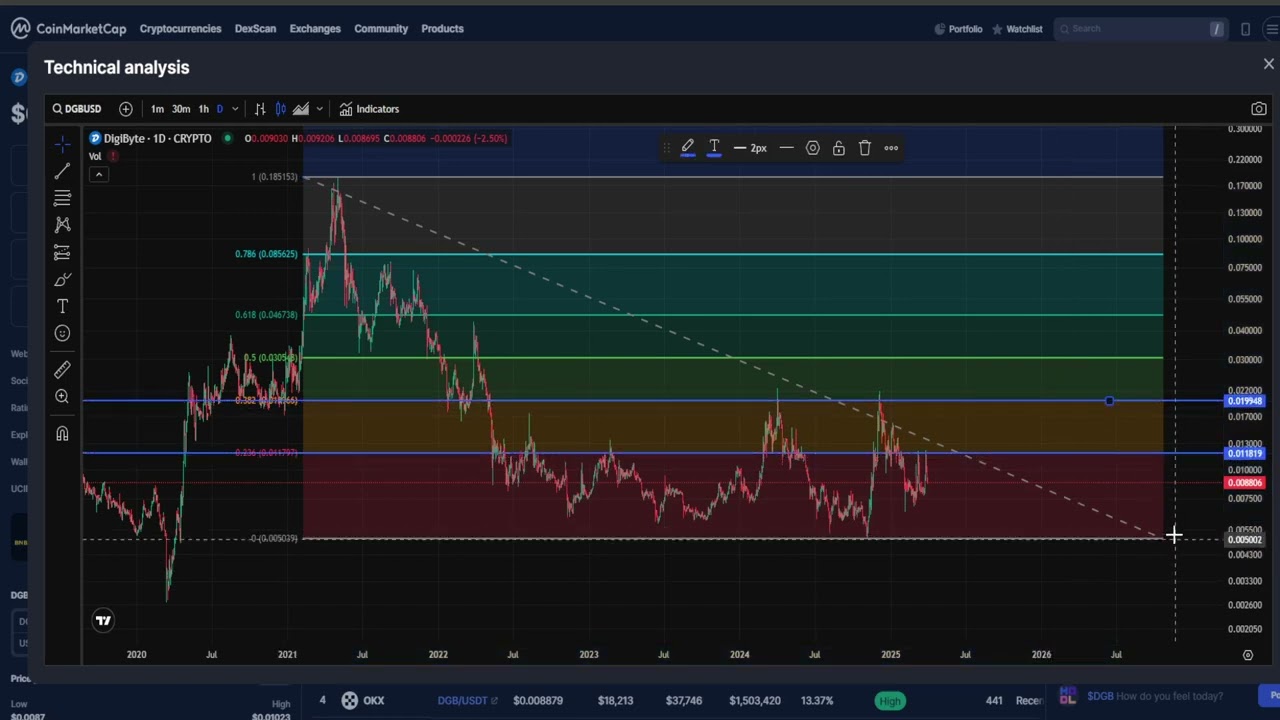Switch to 1h timeframe
The image size is (1280, 720).
click(203, 109)
